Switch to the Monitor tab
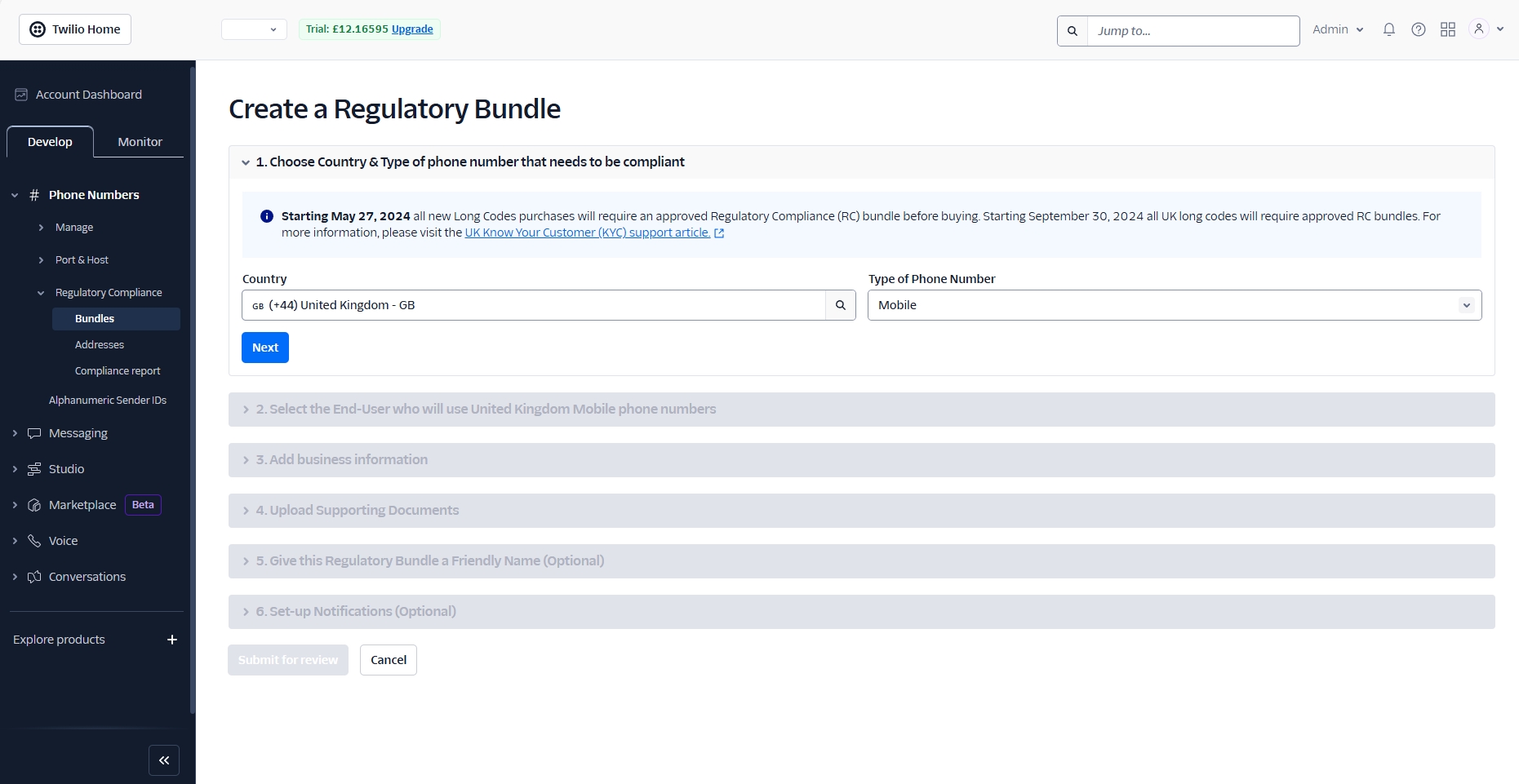This screenshot has height=784, width=1519. (140, 142)
